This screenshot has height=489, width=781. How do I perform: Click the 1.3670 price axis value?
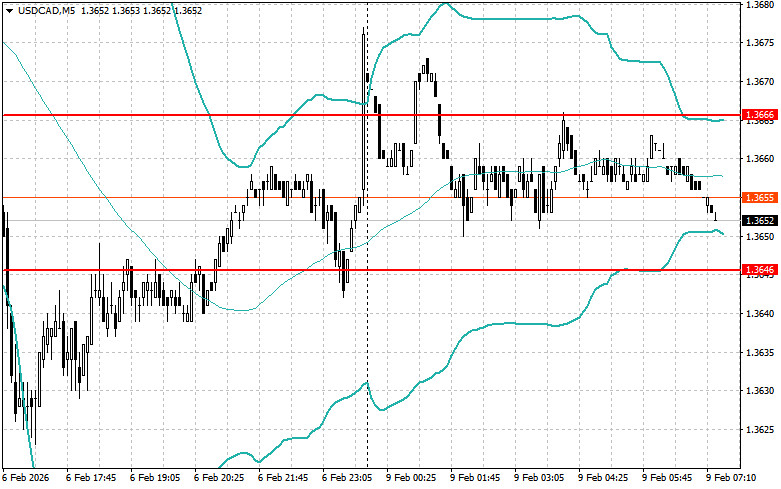click(x=760, y=82)
